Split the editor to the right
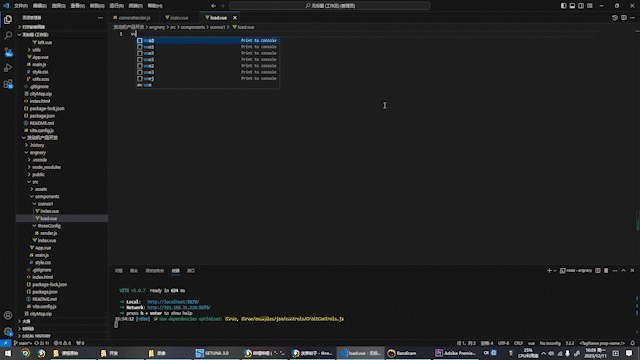Viewport: 640px width, 360px height. point(624,18)
